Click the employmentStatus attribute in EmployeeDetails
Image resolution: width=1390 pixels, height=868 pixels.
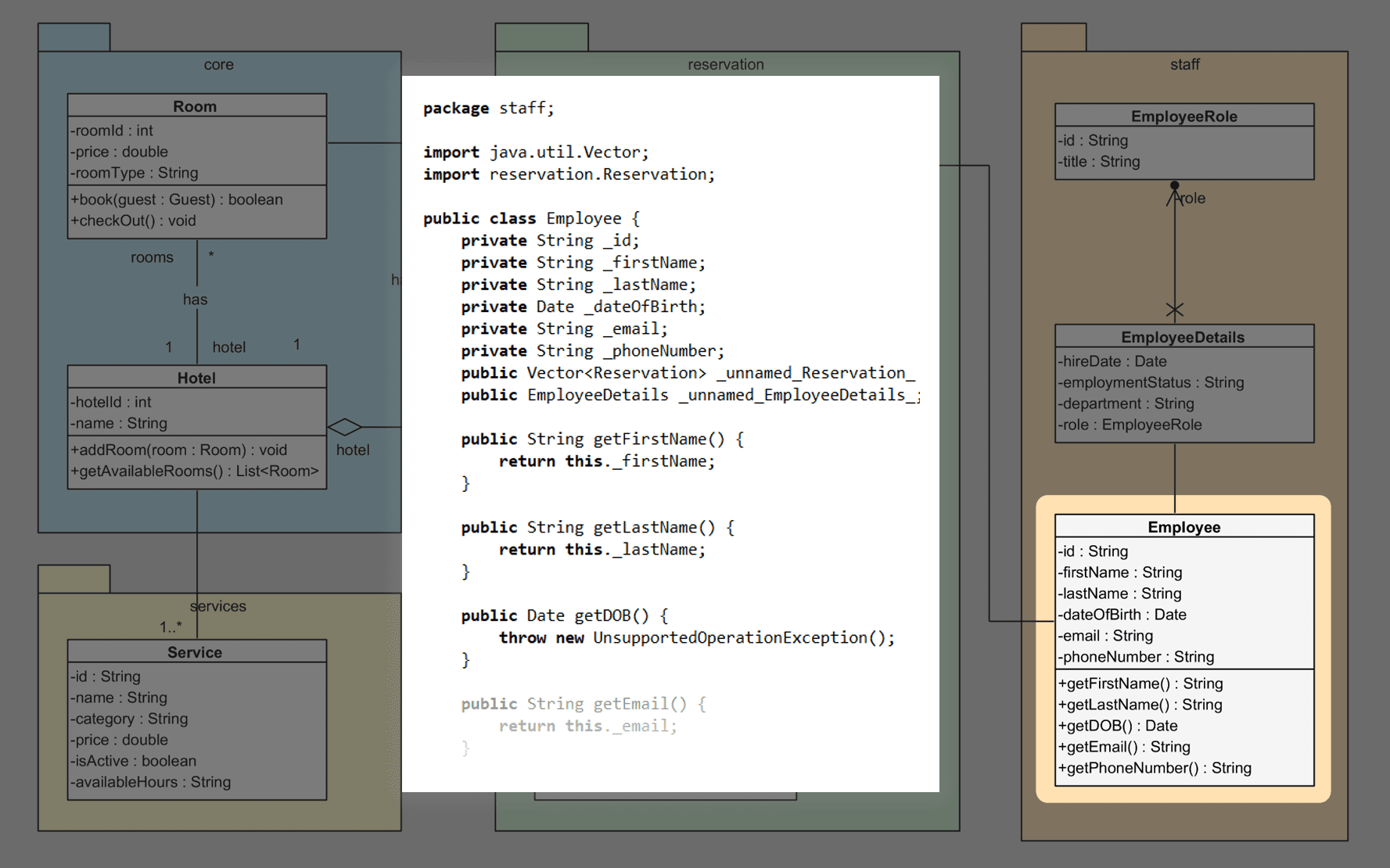[x=1152, y=382]
